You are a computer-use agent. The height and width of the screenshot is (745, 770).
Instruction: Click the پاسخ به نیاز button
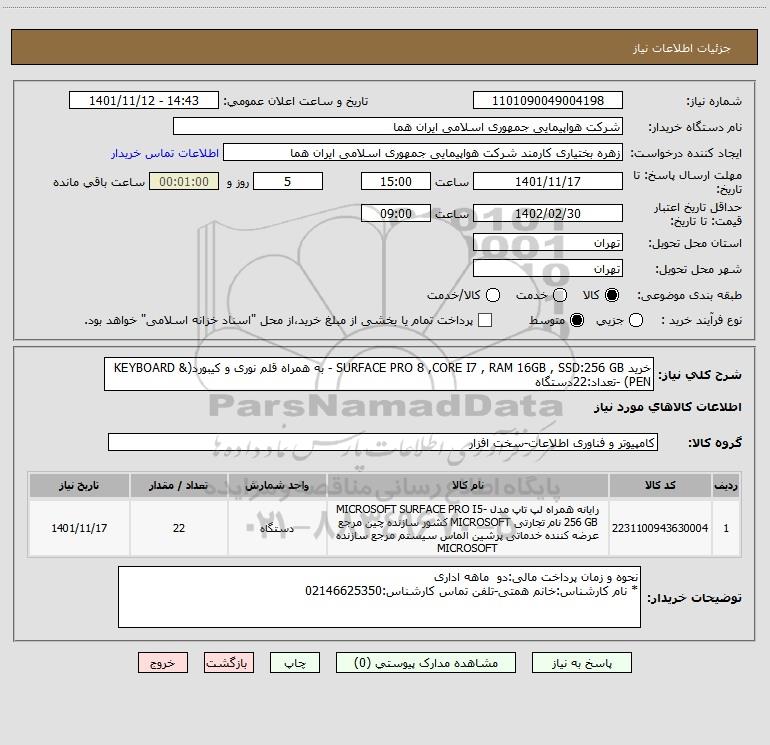pyautogui.click(x=582, y=663)
